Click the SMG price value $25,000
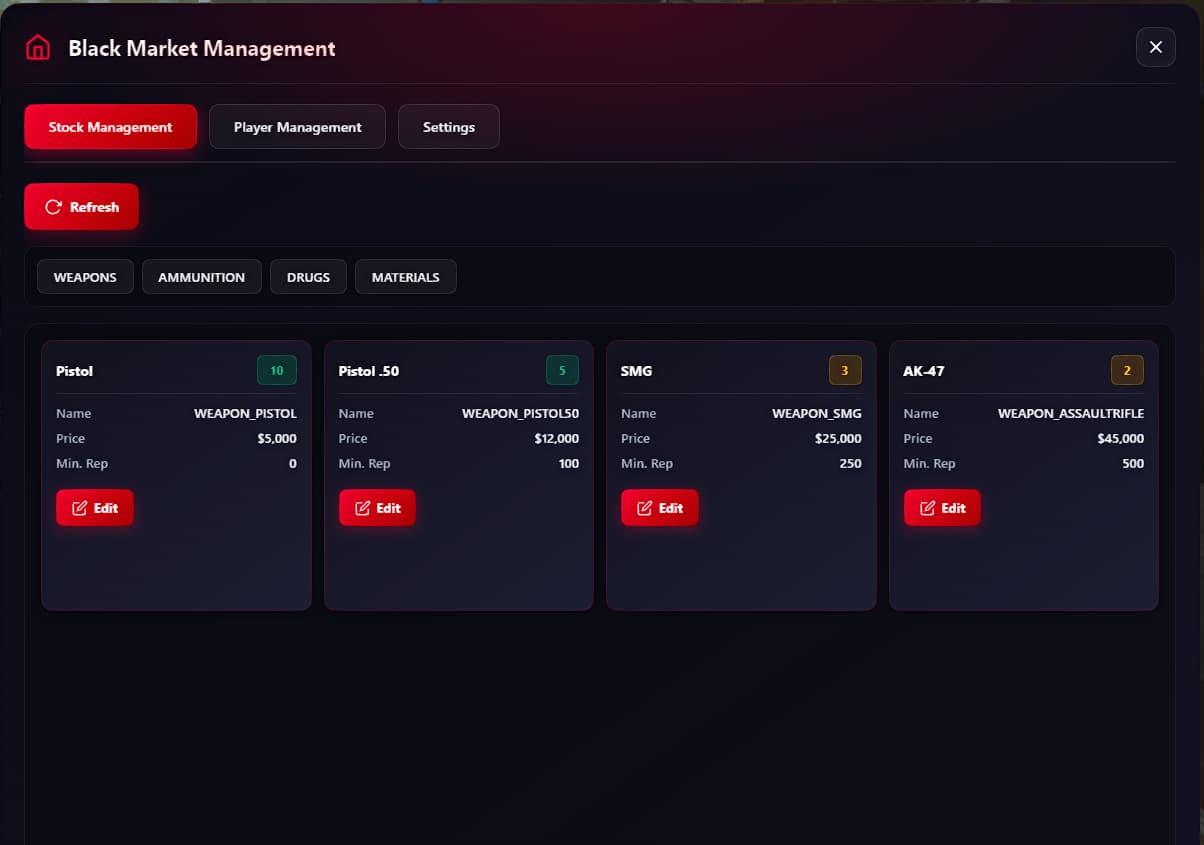Image resolution: width=1204 pixels, height=845 pixels. click(838, 438)
